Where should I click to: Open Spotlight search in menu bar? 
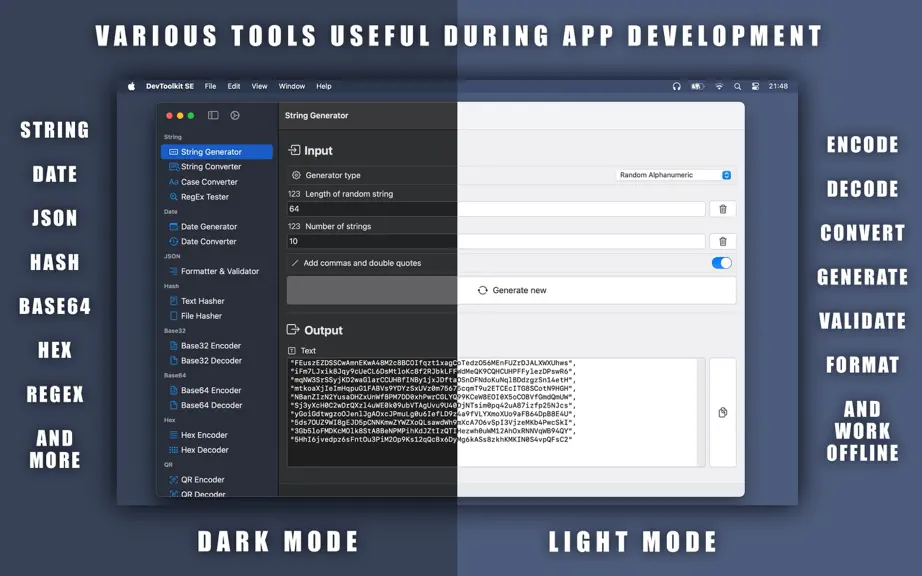[737, 86]
